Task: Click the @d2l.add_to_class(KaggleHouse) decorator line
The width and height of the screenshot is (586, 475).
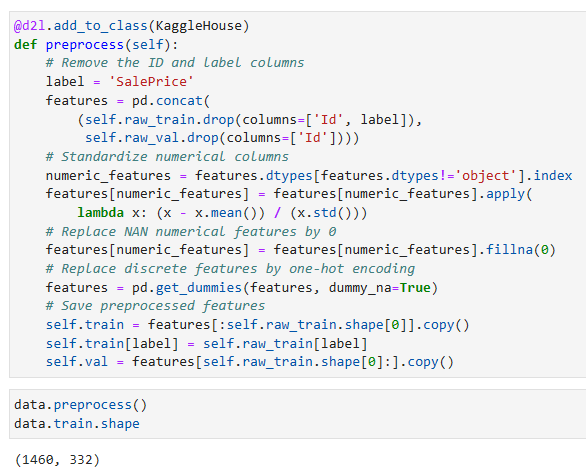Action: point(132,26)
